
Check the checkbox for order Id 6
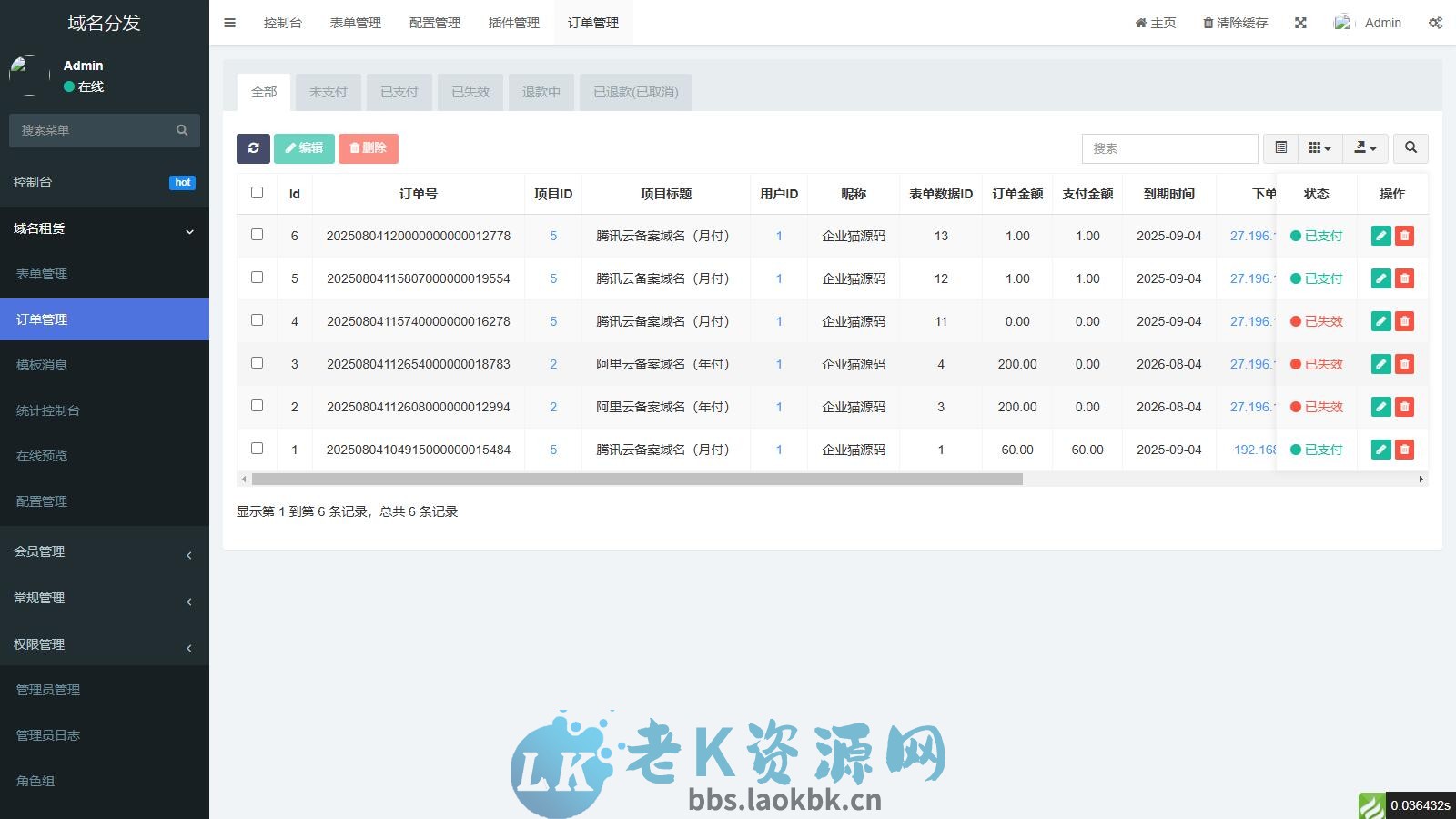[x=258, y=236]
